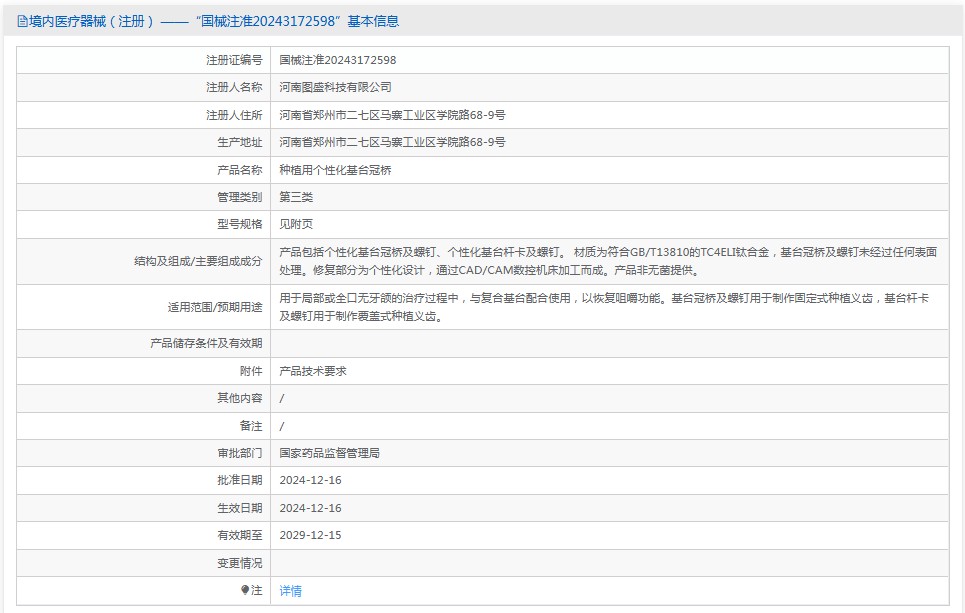This screenshot has height=613, width=965.
Task: Click the 注册人名称 label
Action: point(234,87)
